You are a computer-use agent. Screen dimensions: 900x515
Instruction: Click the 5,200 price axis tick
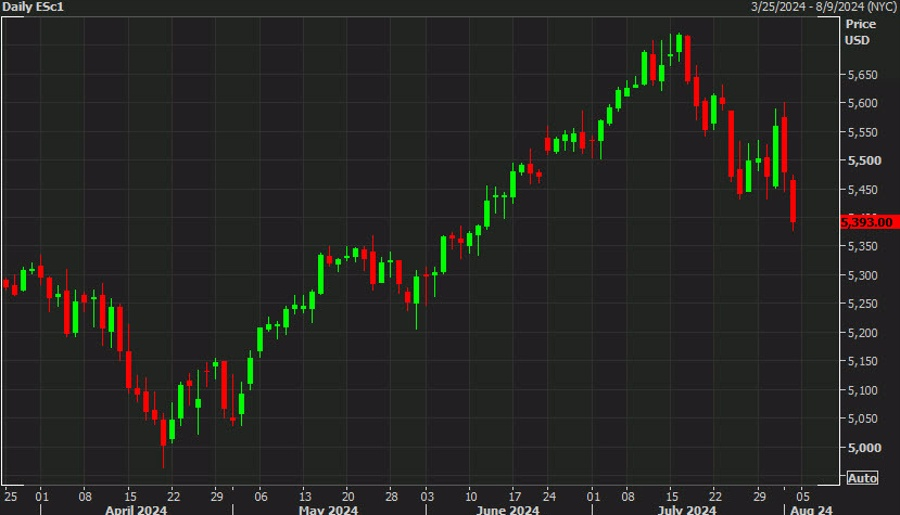tap(862, 333)
